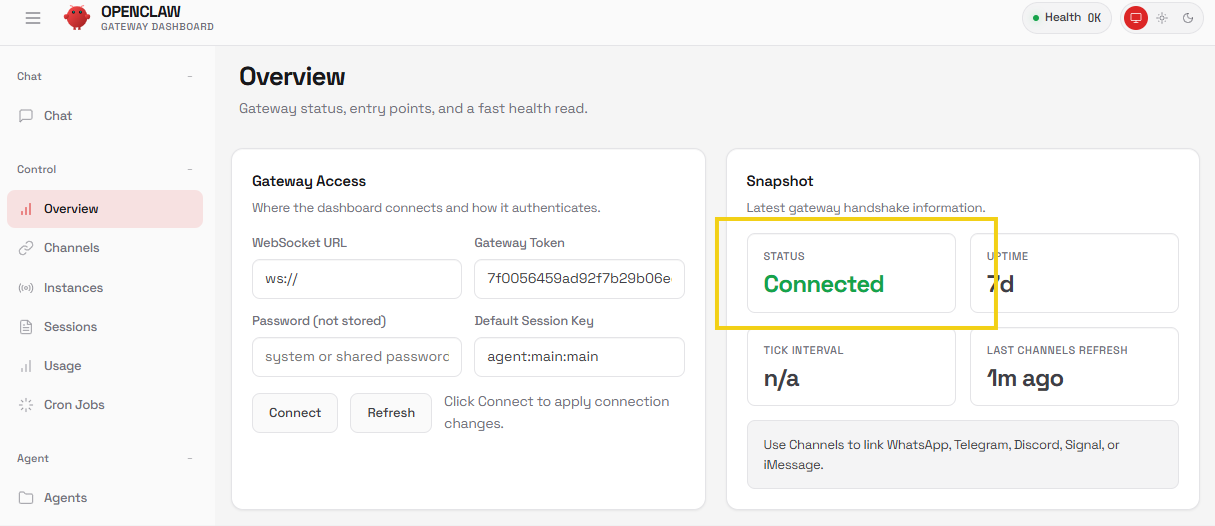Open the Chat page icon
1215x526 pixels.
click(x=26, y=116)
